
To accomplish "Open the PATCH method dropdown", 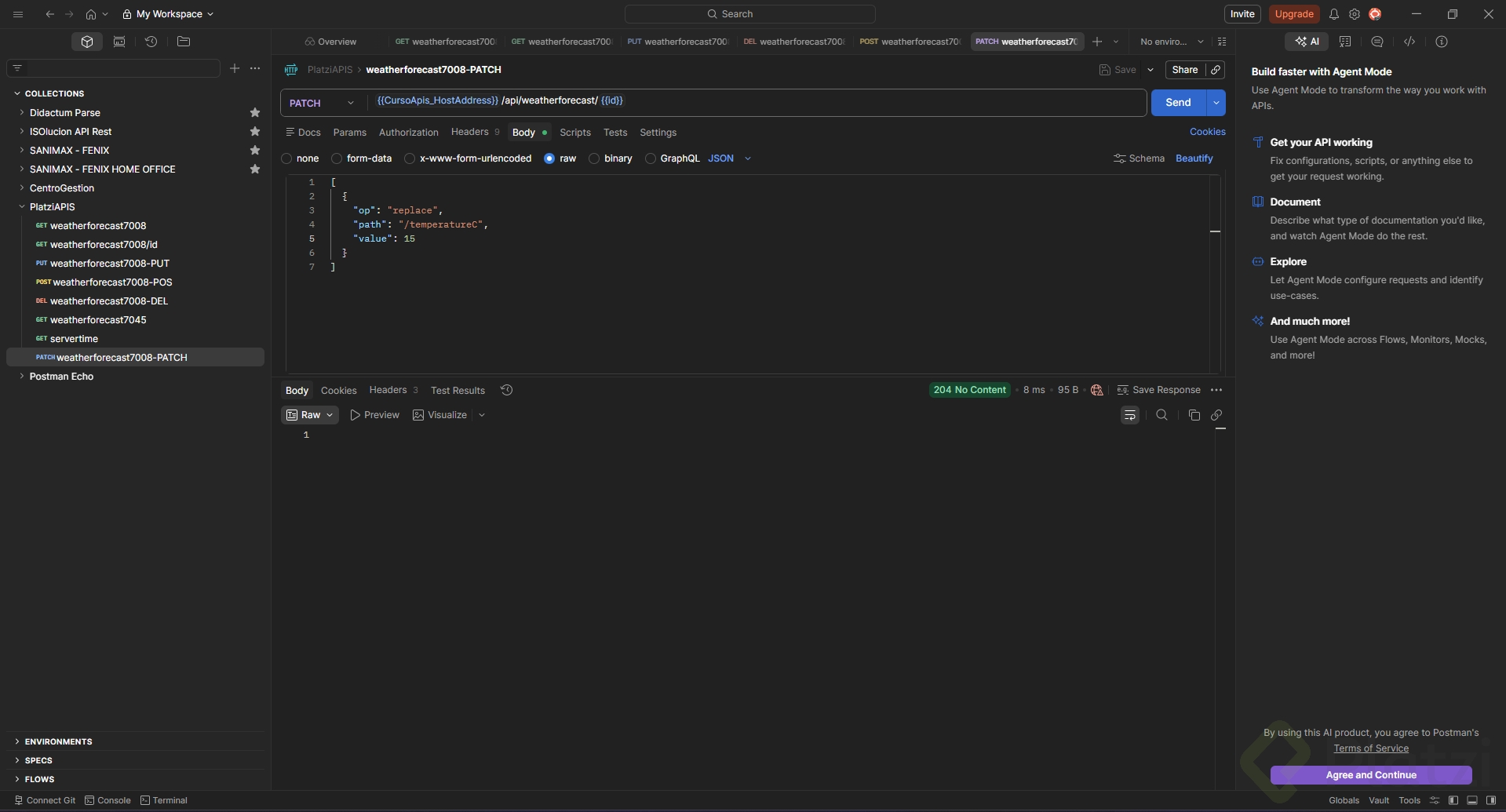I will (322, 103).
